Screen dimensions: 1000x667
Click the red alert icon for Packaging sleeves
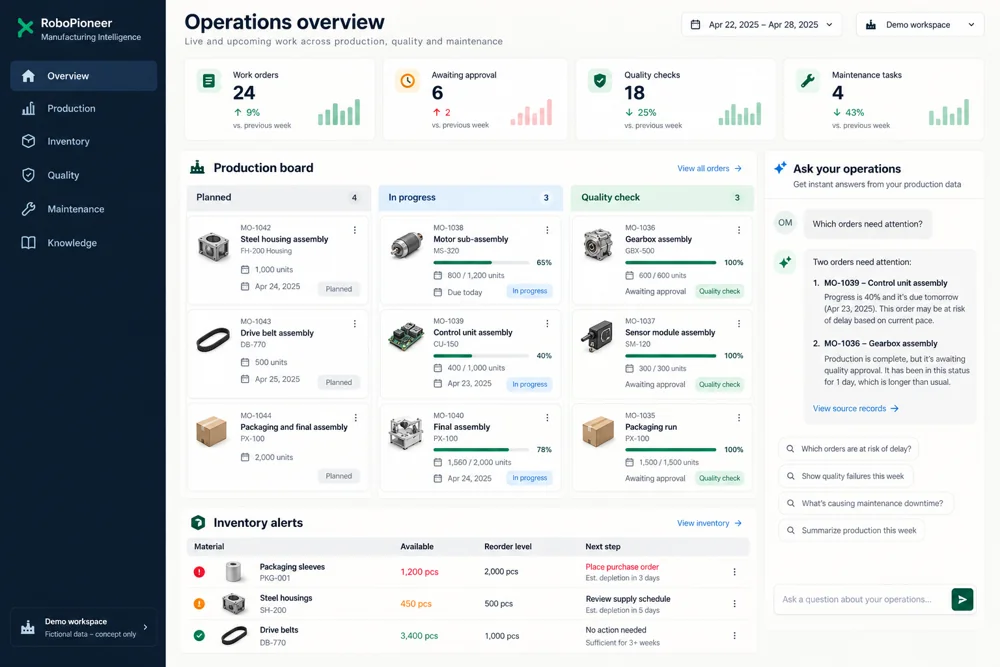point(200,572)
